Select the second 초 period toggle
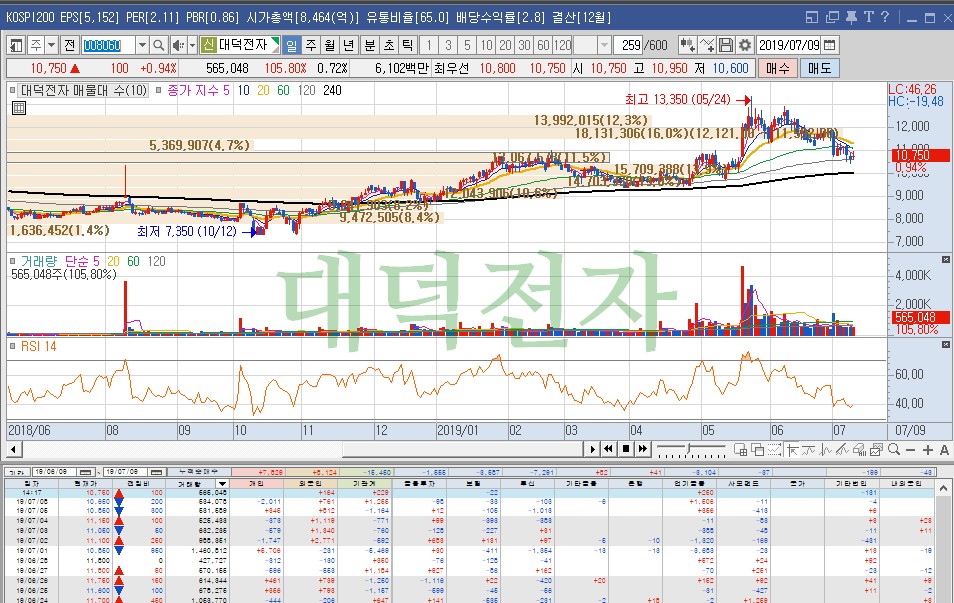The image size is (954, 603). pyautogui.click(x=389, y=45)
